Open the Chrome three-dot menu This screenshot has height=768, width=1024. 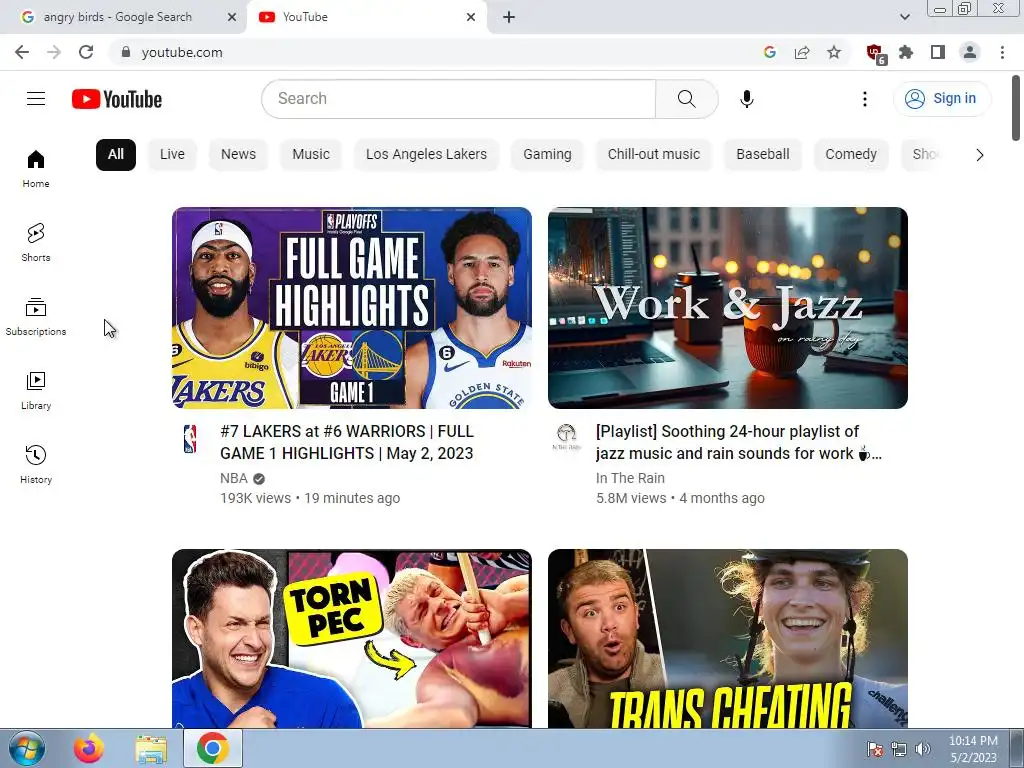point(1002,52)
